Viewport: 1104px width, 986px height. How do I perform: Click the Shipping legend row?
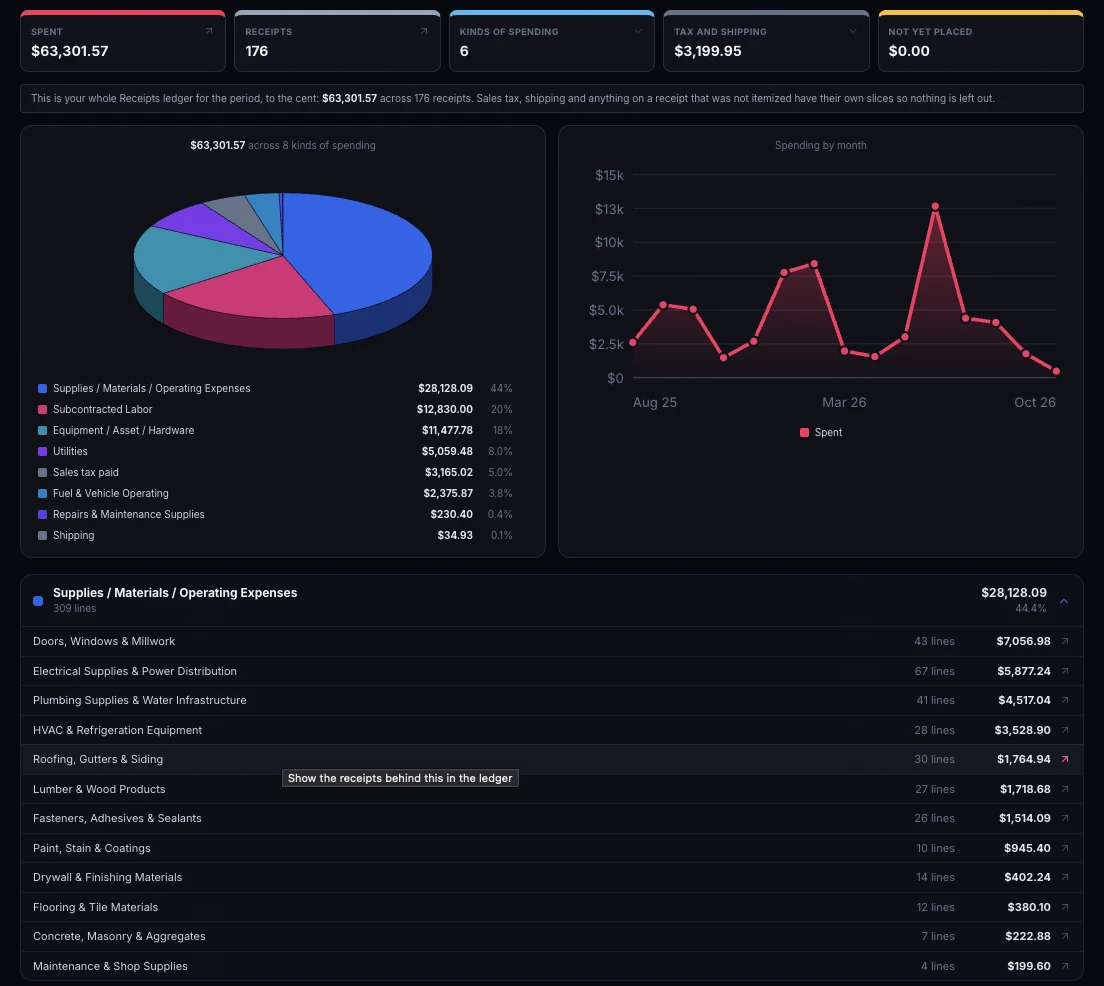click(x=275, y=536)
